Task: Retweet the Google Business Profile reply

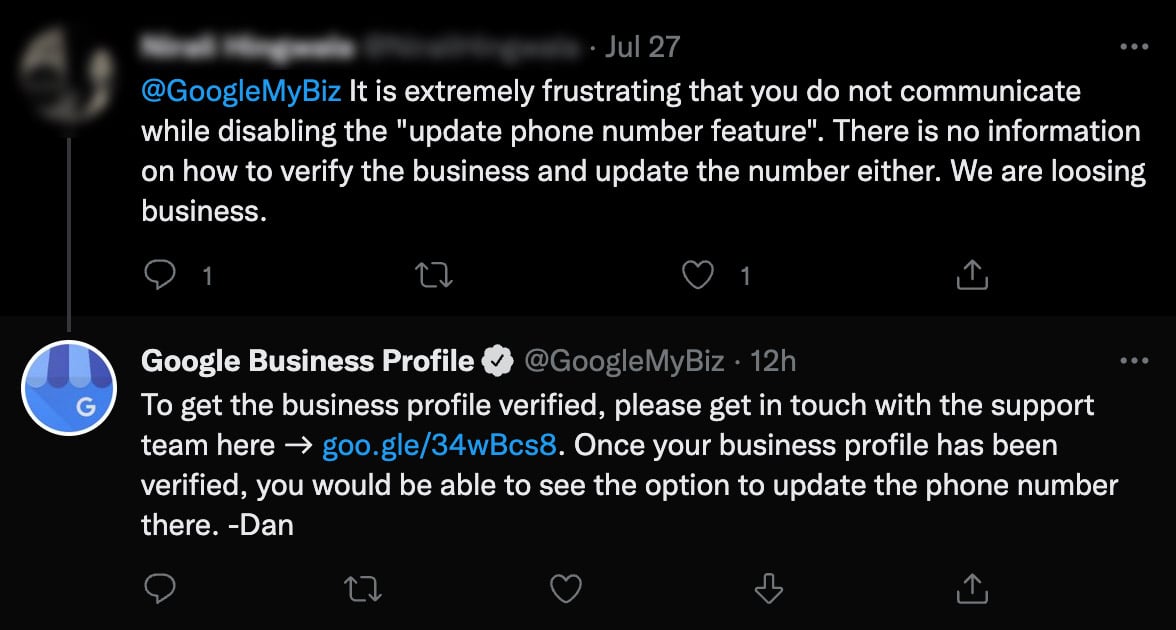Action: (x=363, y=589)
